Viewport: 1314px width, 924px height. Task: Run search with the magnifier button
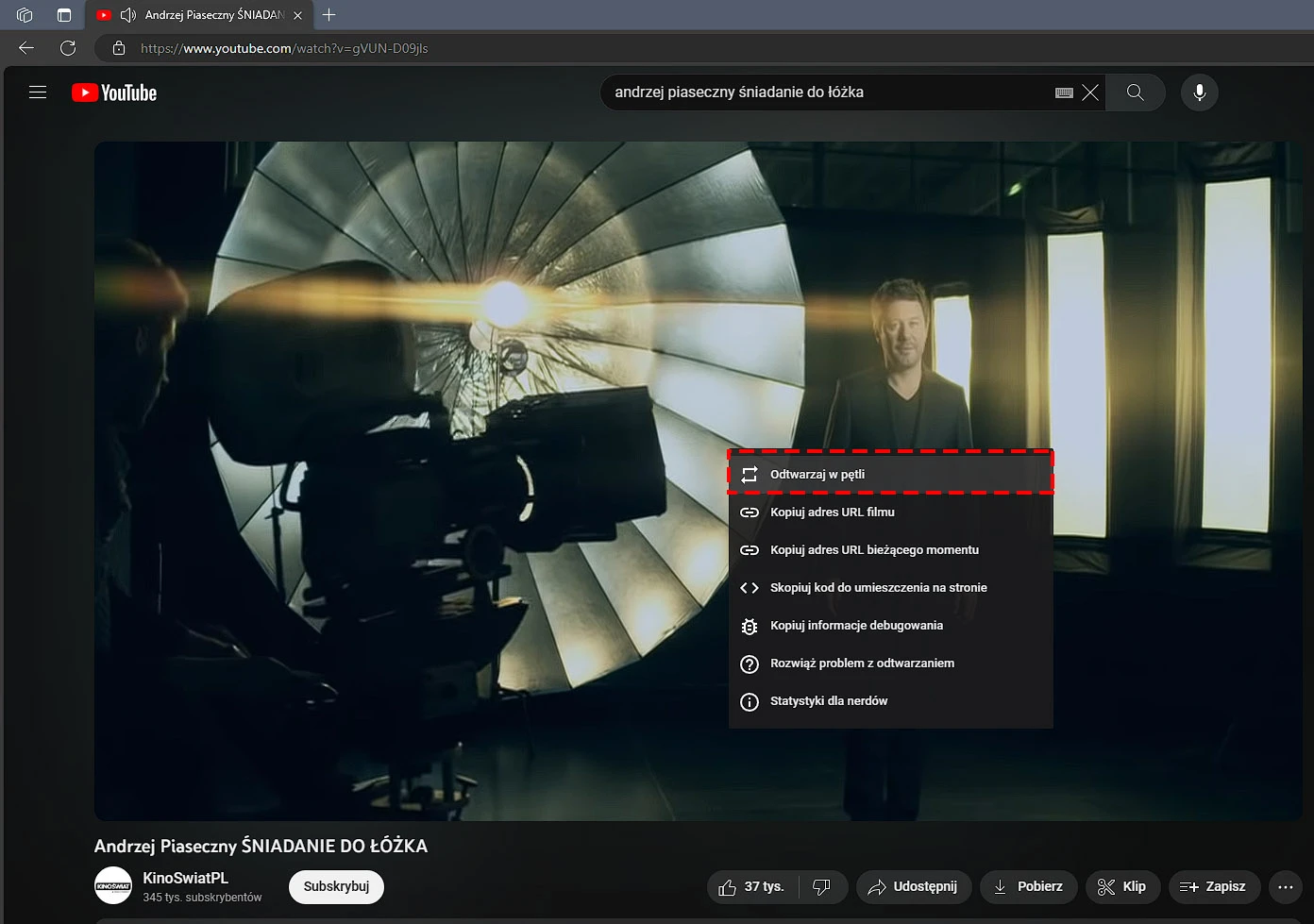click(1136, 92)
